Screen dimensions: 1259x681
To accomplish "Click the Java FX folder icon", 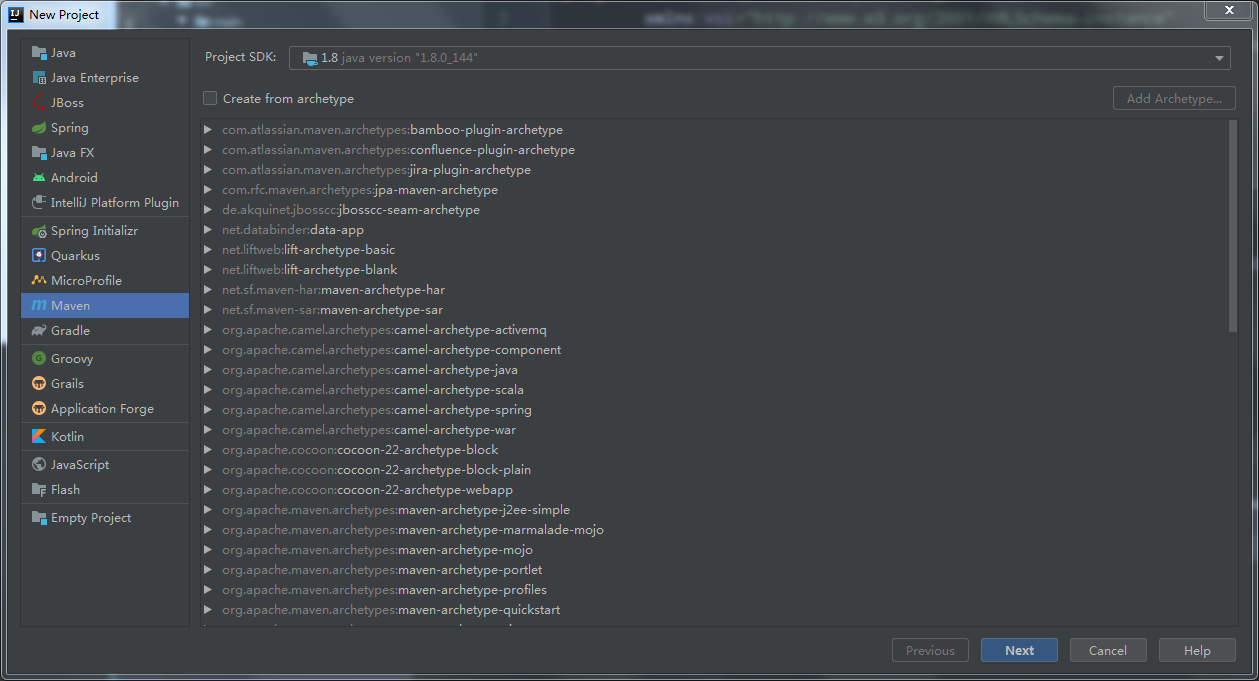I will (39, 153).
